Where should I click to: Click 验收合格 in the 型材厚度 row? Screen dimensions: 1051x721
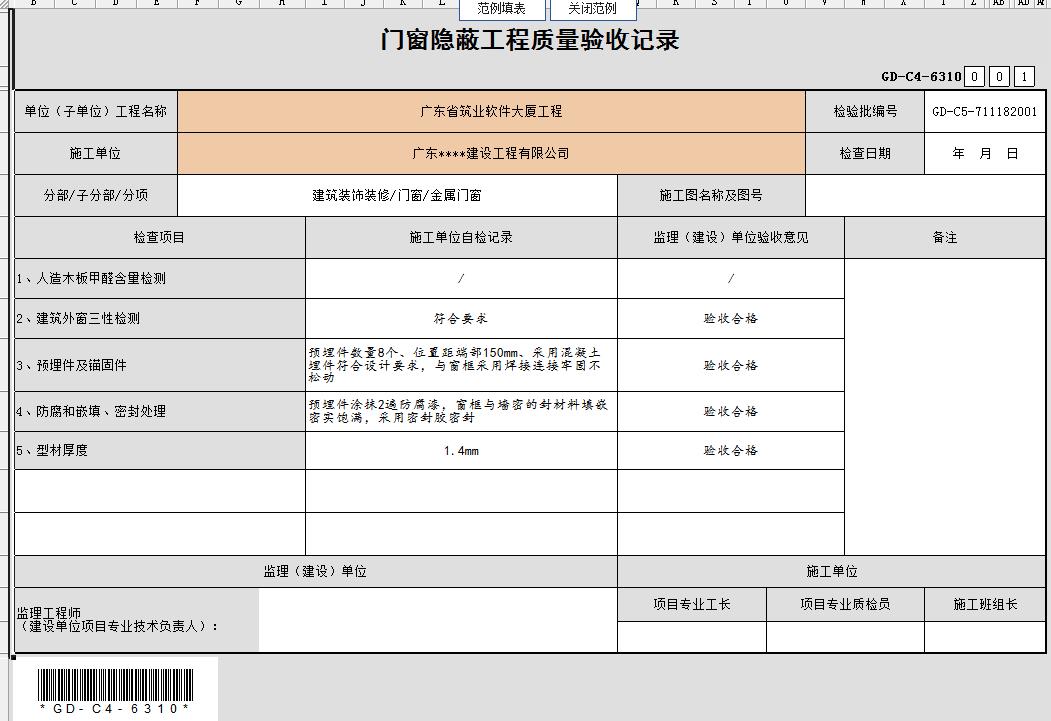(x=731, y=450)
